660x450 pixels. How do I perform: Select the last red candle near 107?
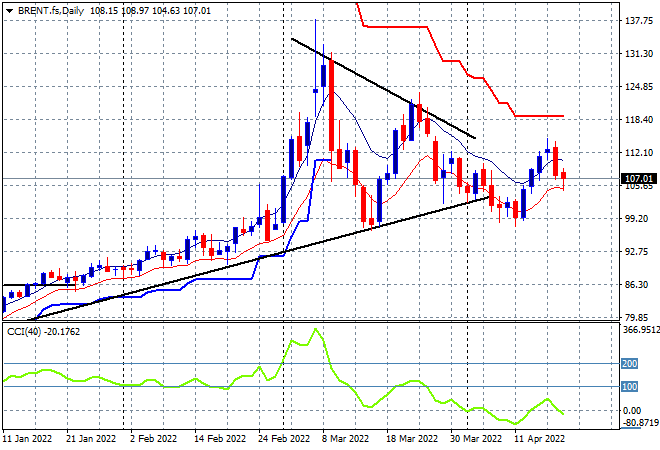coord(564,175)
